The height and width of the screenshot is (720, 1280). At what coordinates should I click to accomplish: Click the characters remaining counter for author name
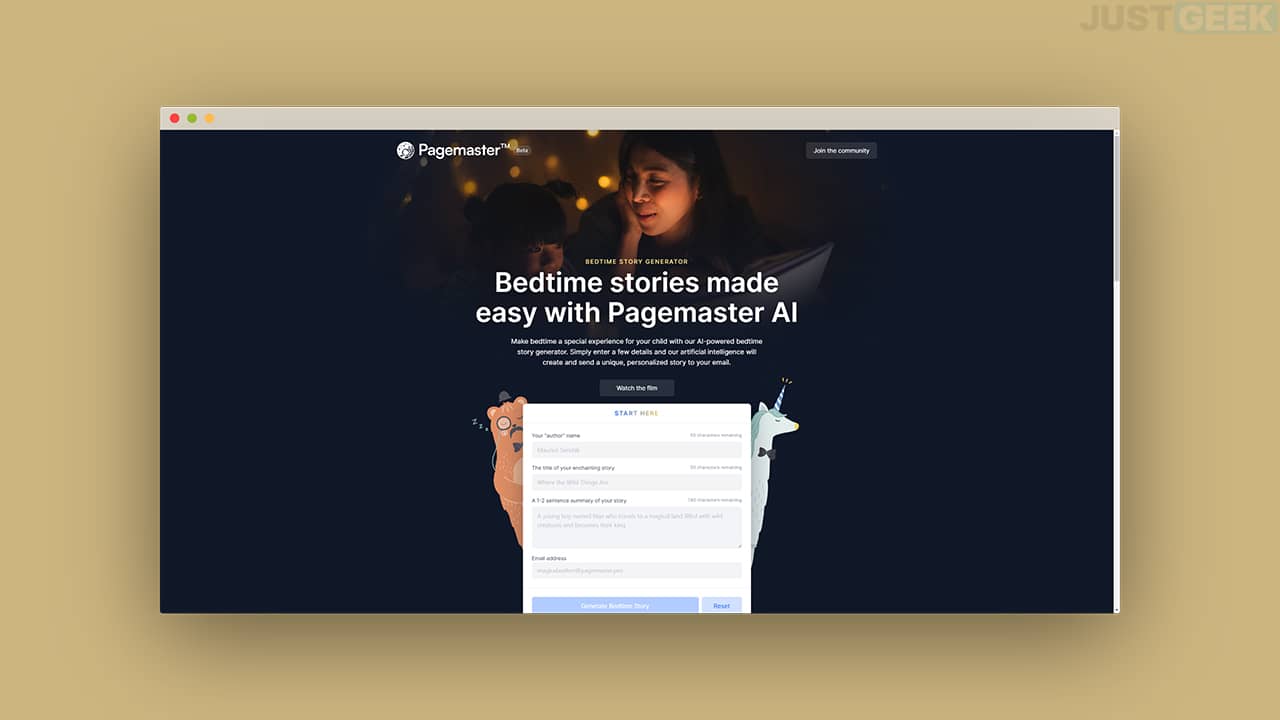coord(716,436)
